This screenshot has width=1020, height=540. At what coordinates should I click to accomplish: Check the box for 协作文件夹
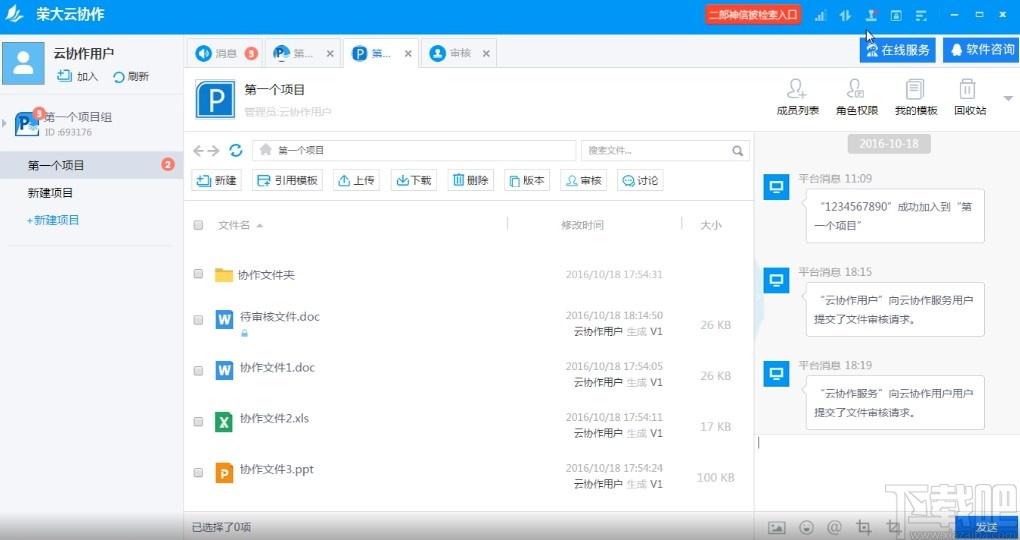coord(198,274)
